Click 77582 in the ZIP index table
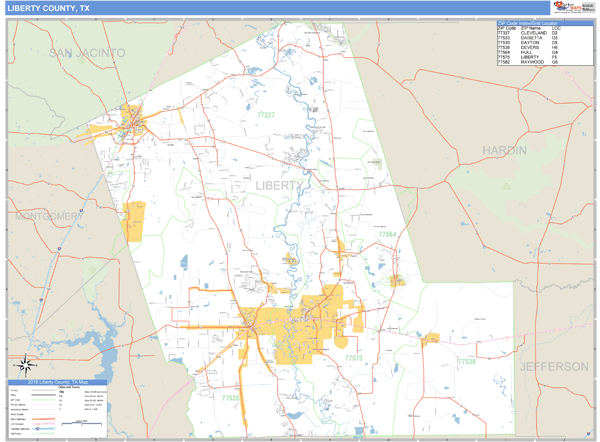This screenshot has height=442, width=600. (x=504, y=62)
